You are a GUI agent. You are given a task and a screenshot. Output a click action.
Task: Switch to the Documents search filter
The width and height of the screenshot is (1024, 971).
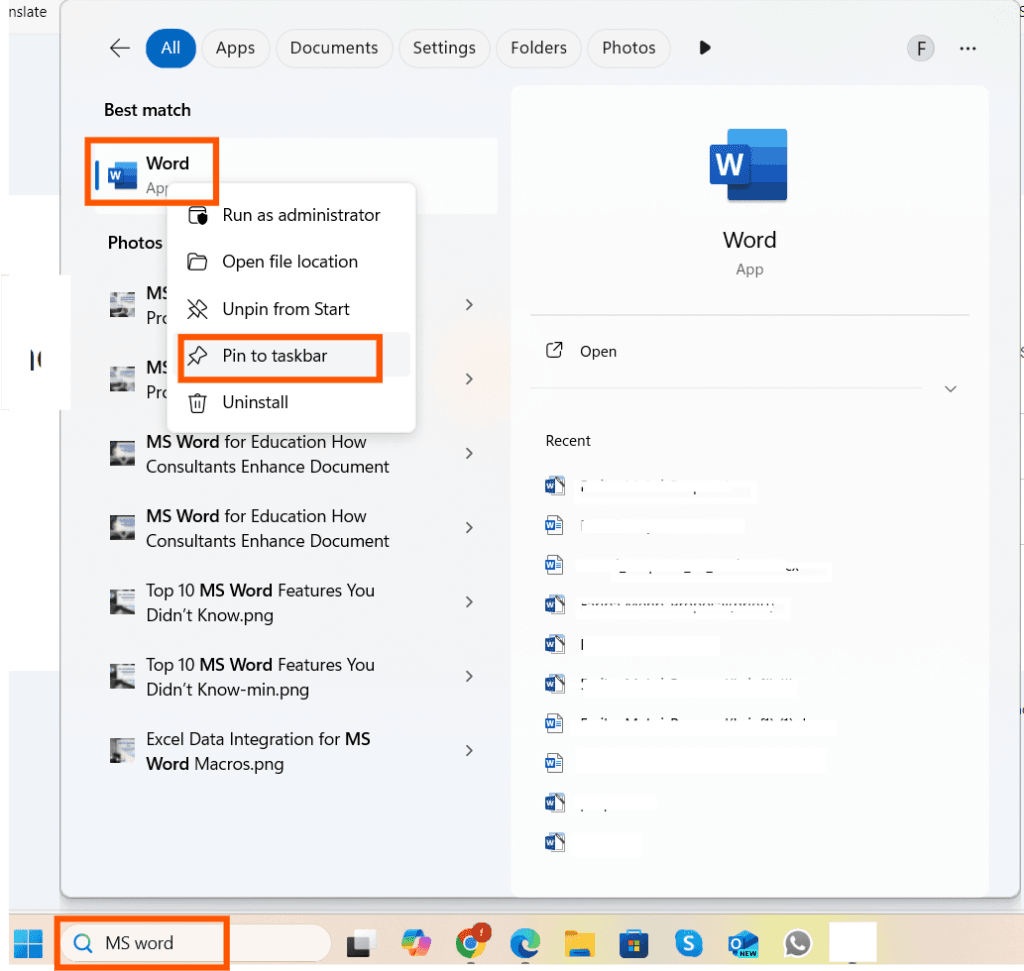click(333, 47)
